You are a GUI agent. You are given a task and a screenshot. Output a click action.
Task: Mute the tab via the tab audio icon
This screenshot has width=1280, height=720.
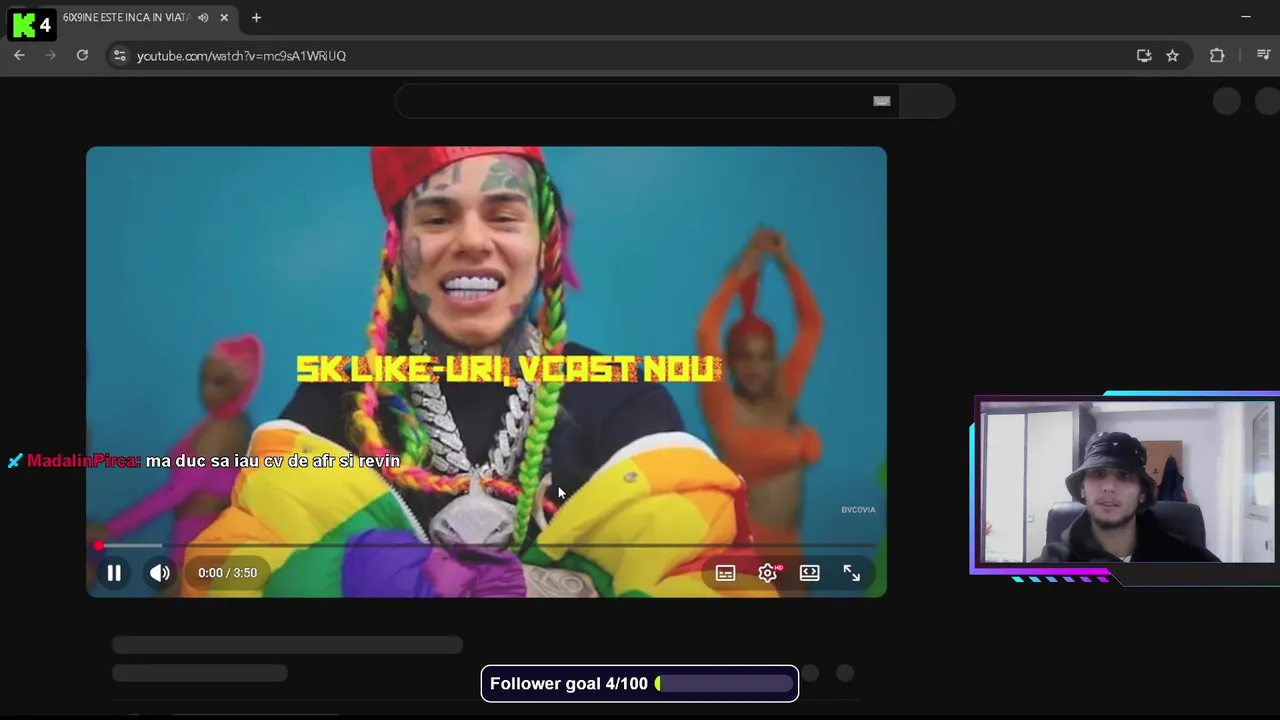203,17
